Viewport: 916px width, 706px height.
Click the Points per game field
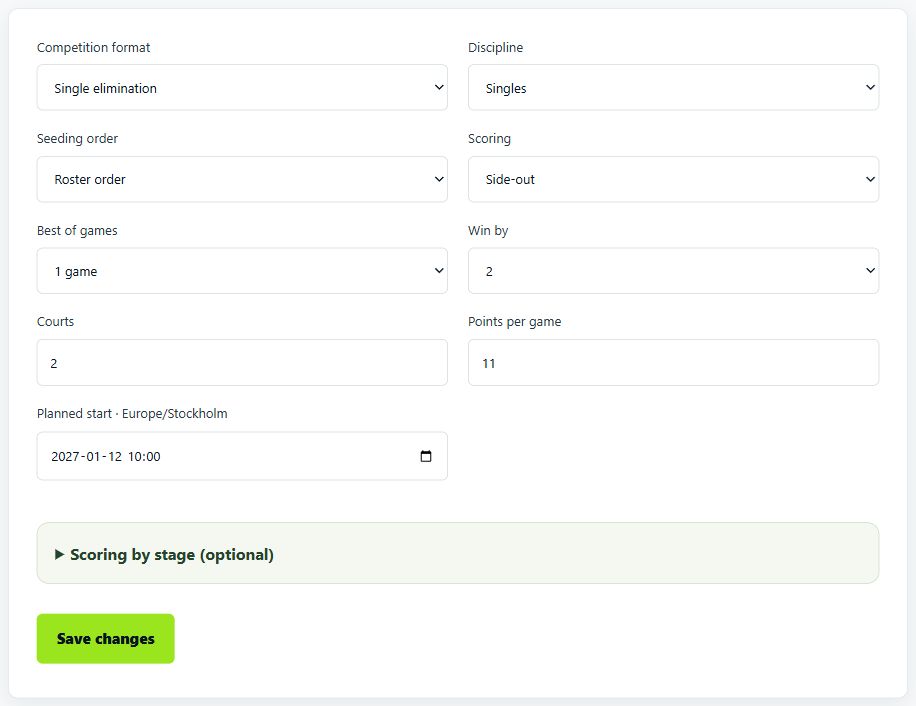(x=673, y=363)
